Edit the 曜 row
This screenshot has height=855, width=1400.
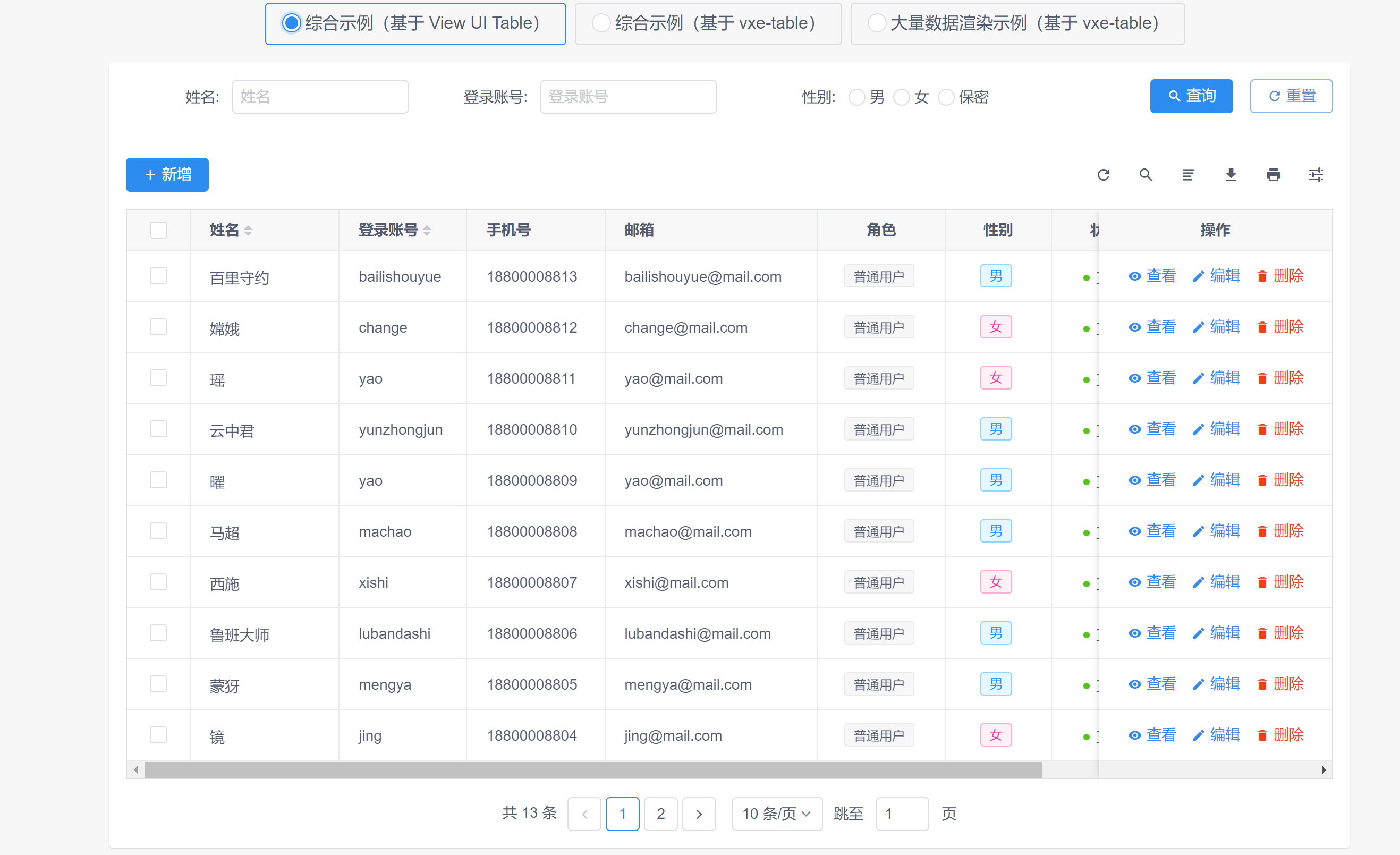[1216, 480]
